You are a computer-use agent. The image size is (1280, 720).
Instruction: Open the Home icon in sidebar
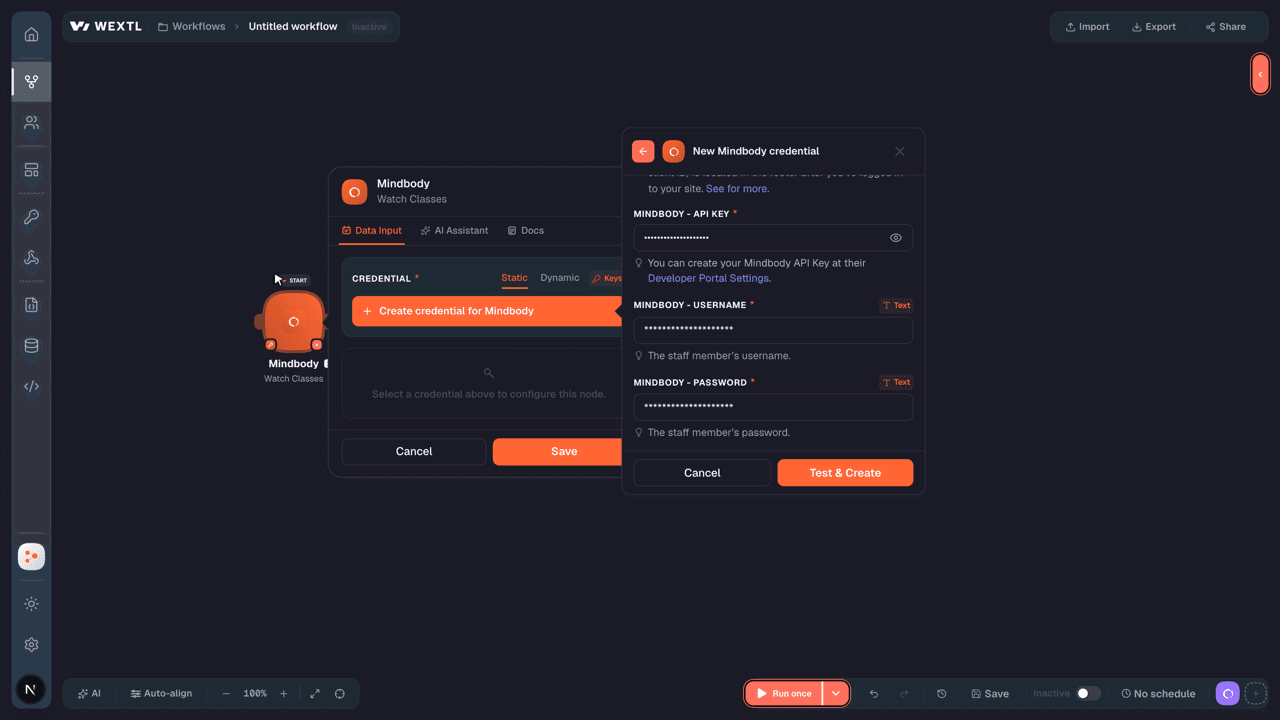click(x=31, y=34)
